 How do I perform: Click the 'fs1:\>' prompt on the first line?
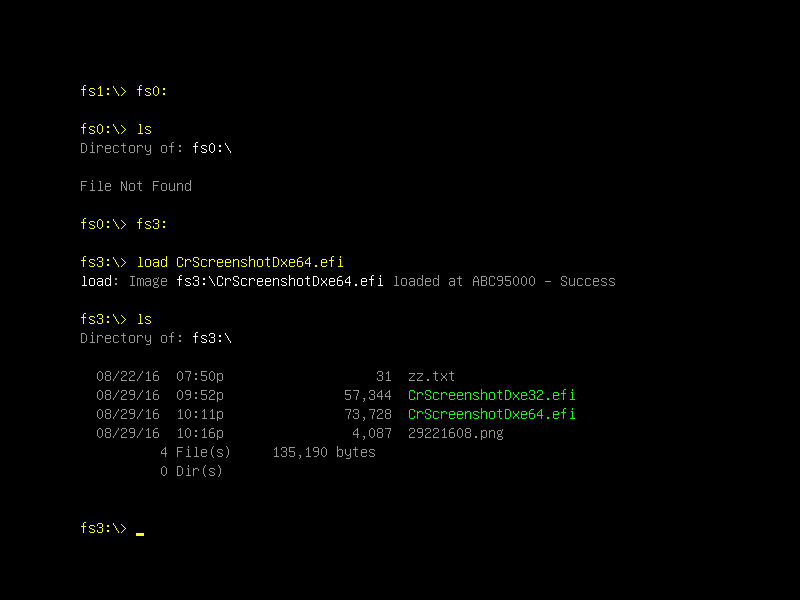[x=103, y=91]
